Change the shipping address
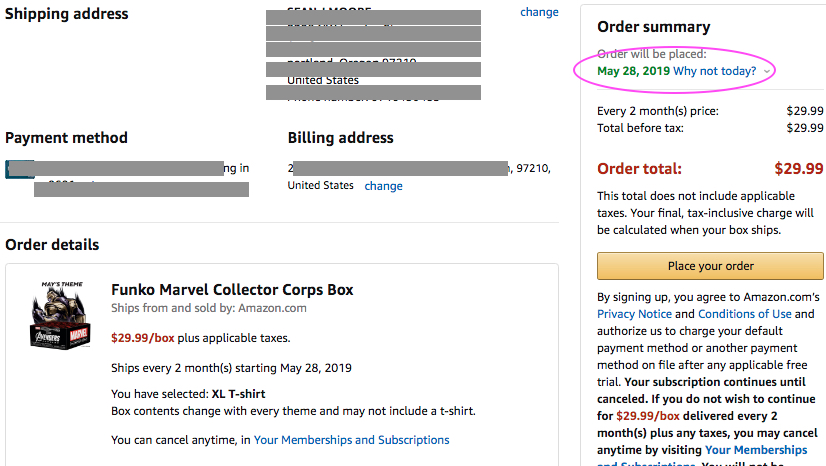 click(539, 12)
